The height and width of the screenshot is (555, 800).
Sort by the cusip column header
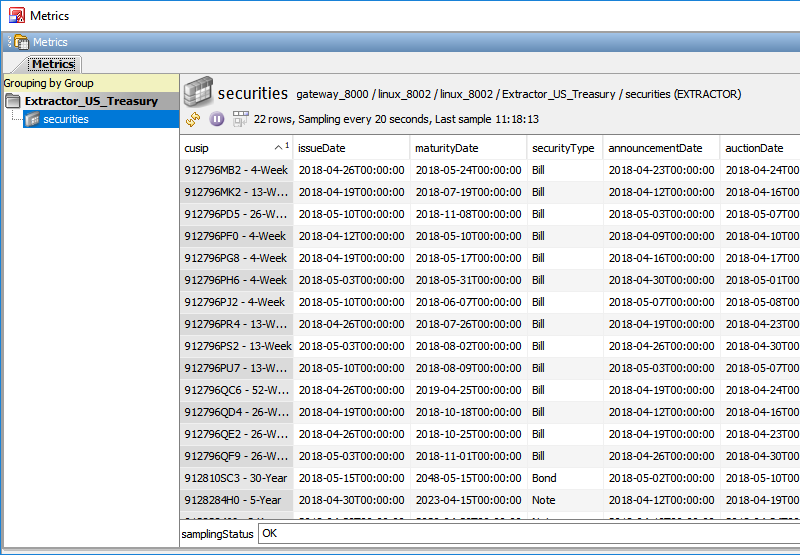[236, 148]
